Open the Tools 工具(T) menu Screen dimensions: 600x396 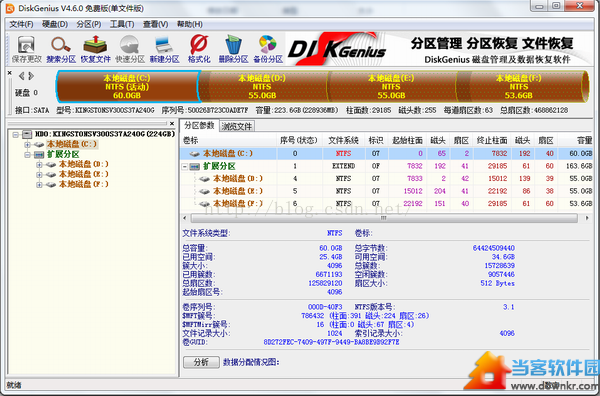(x=122, y=24)
